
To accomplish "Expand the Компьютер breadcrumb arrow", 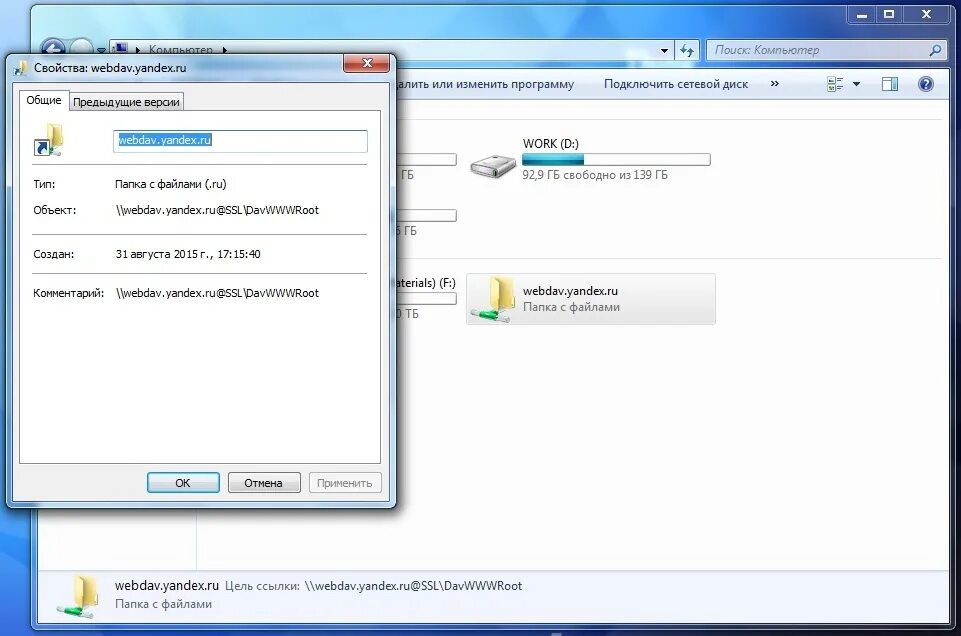I will 224,50.
